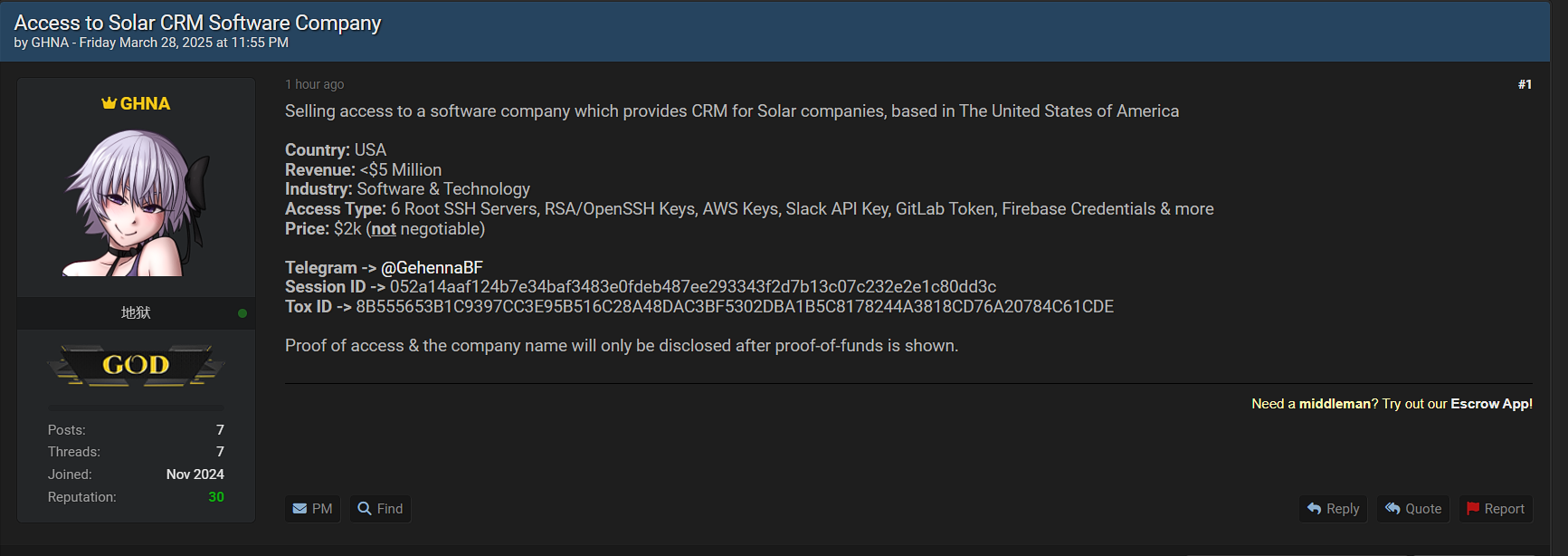
Task: Open the #1 post permalink
Action: pyautogui.click(x=1525, y=84)
